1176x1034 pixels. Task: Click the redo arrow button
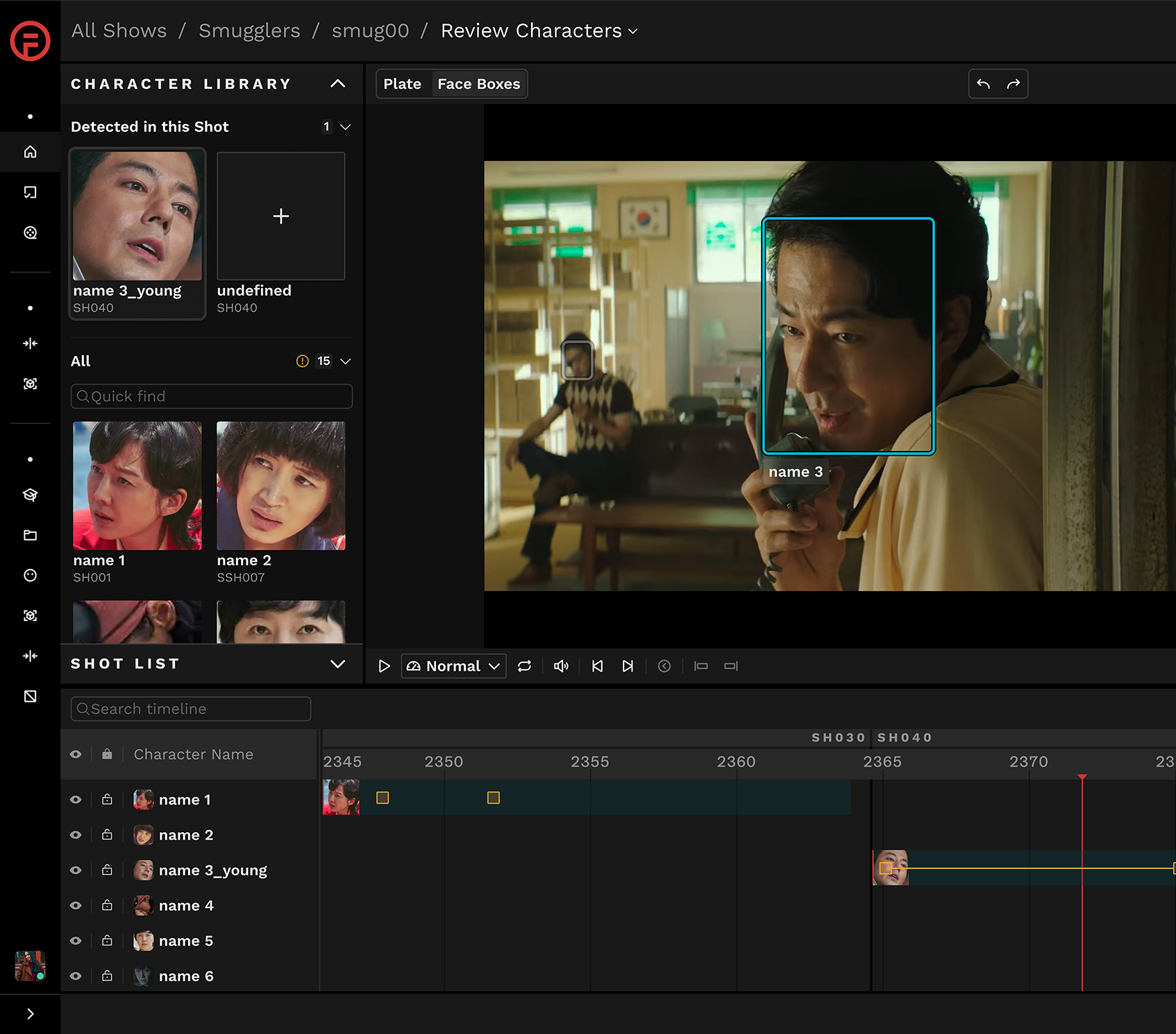[x=1014, y=84]
